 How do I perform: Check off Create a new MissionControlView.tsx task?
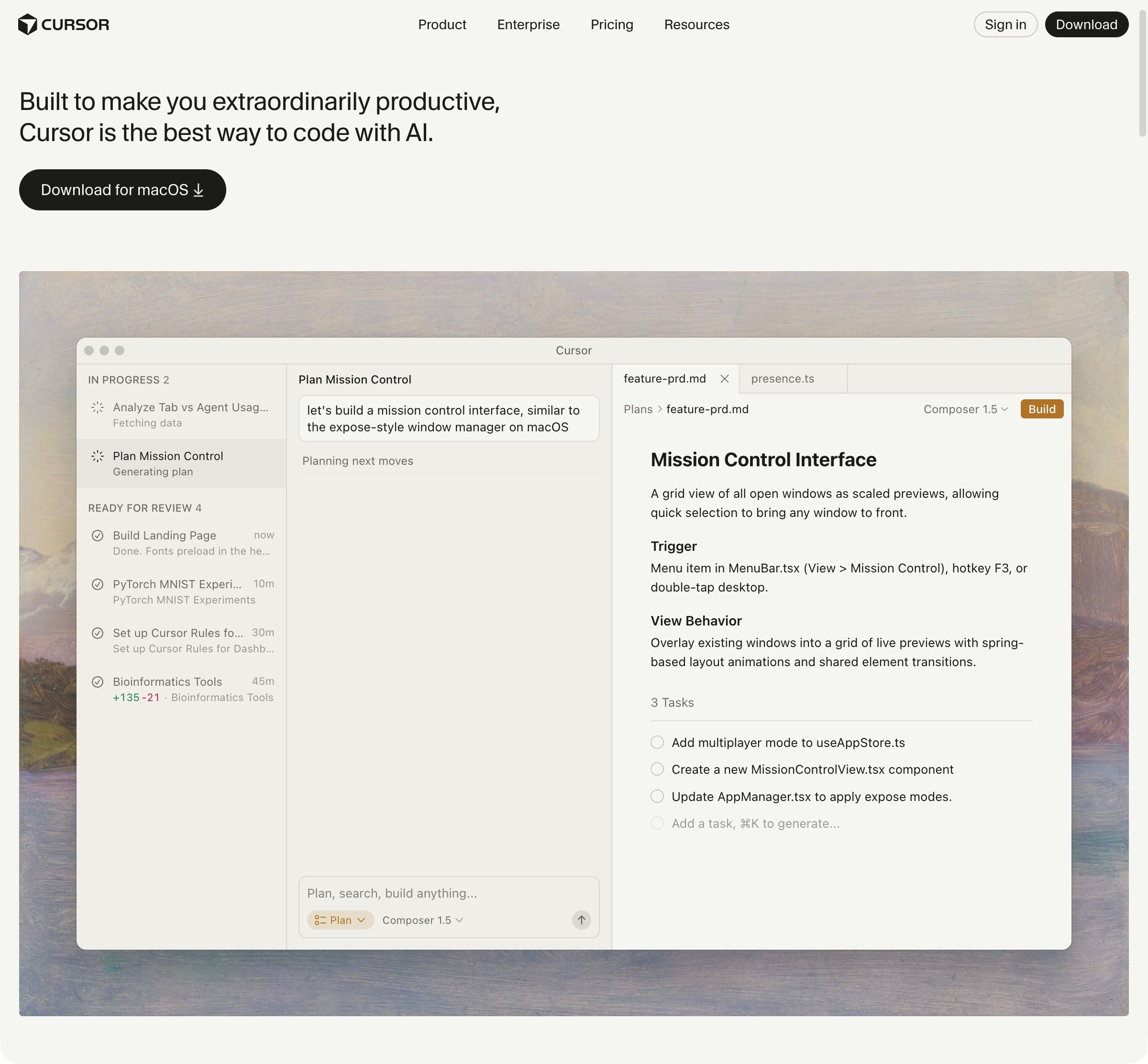(657, 769)
